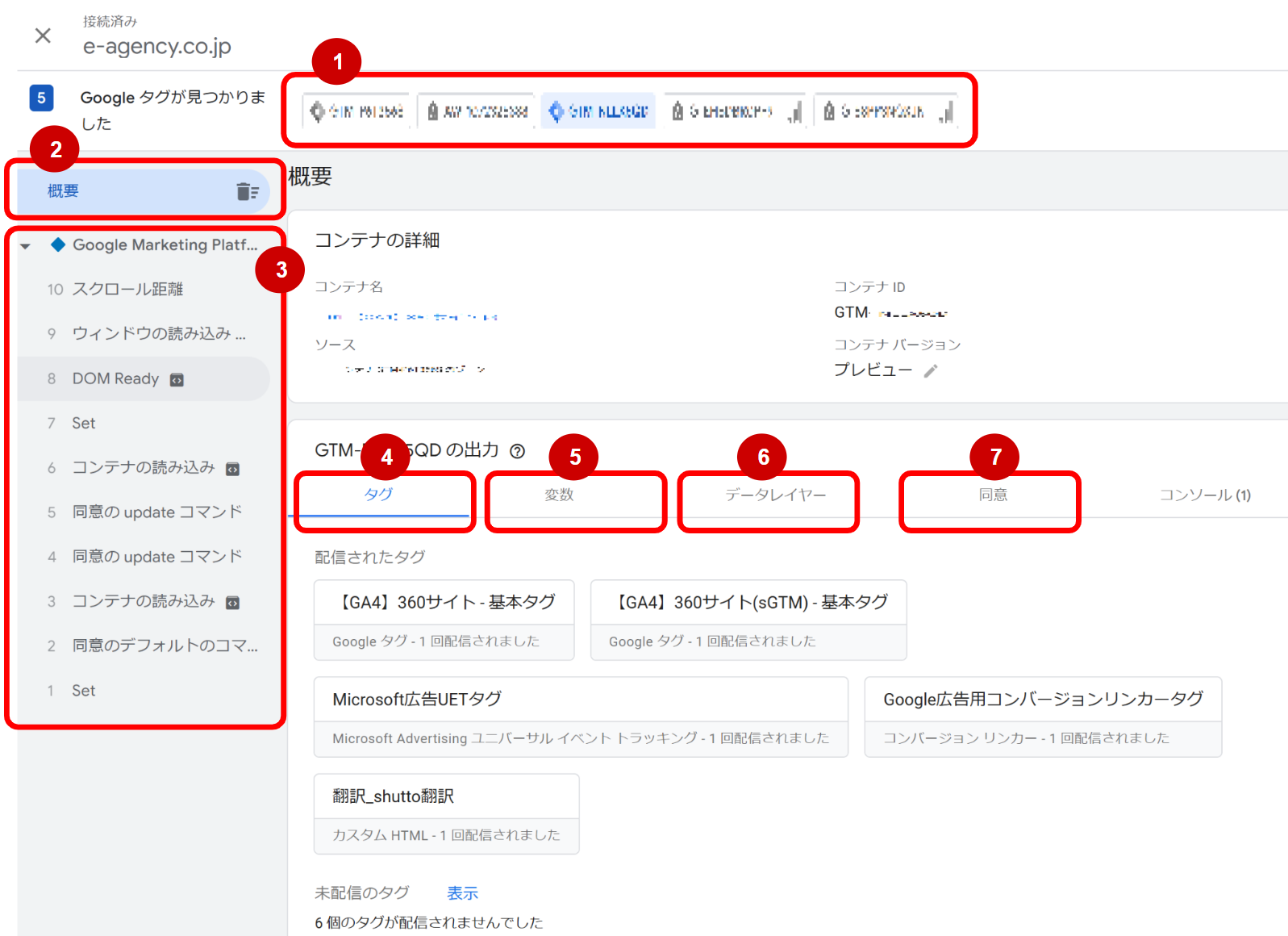Click the コンテナ バージョン label
Image resolution: width=1288 pixels, height=936 pixels.
898,345
